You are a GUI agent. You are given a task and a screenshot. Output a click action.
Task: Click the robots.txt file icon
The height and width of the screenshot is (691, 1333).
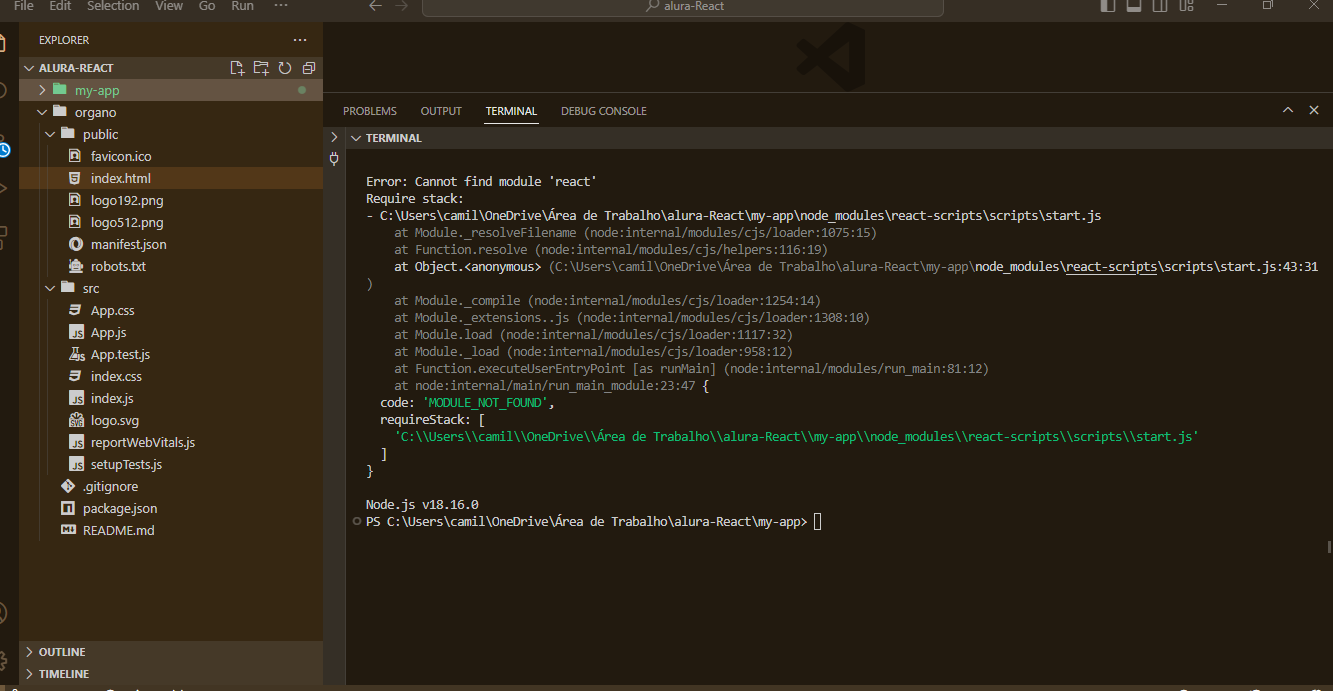coord(75,266)
